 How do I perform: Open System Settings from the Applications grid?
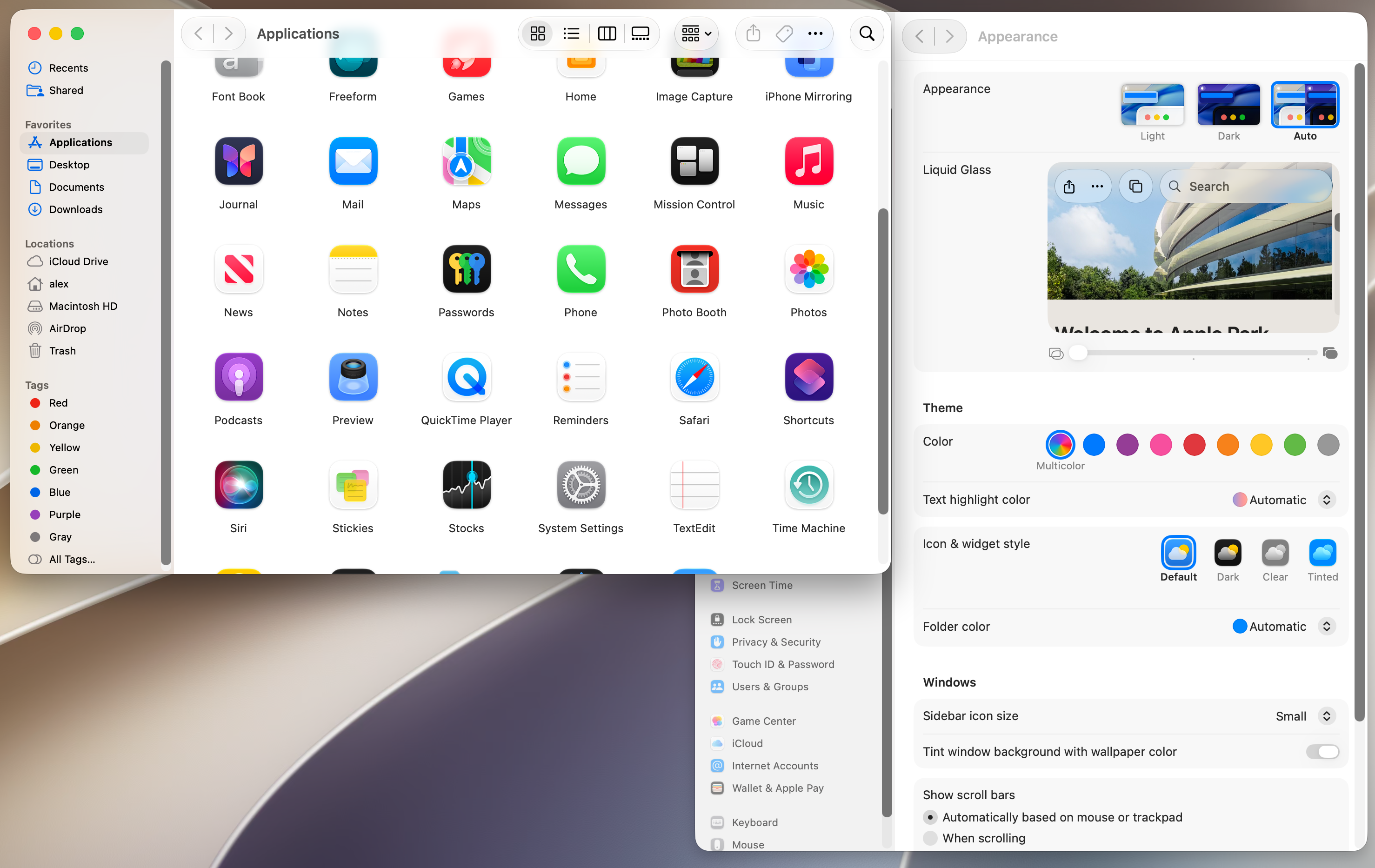[x=581, y=485]
